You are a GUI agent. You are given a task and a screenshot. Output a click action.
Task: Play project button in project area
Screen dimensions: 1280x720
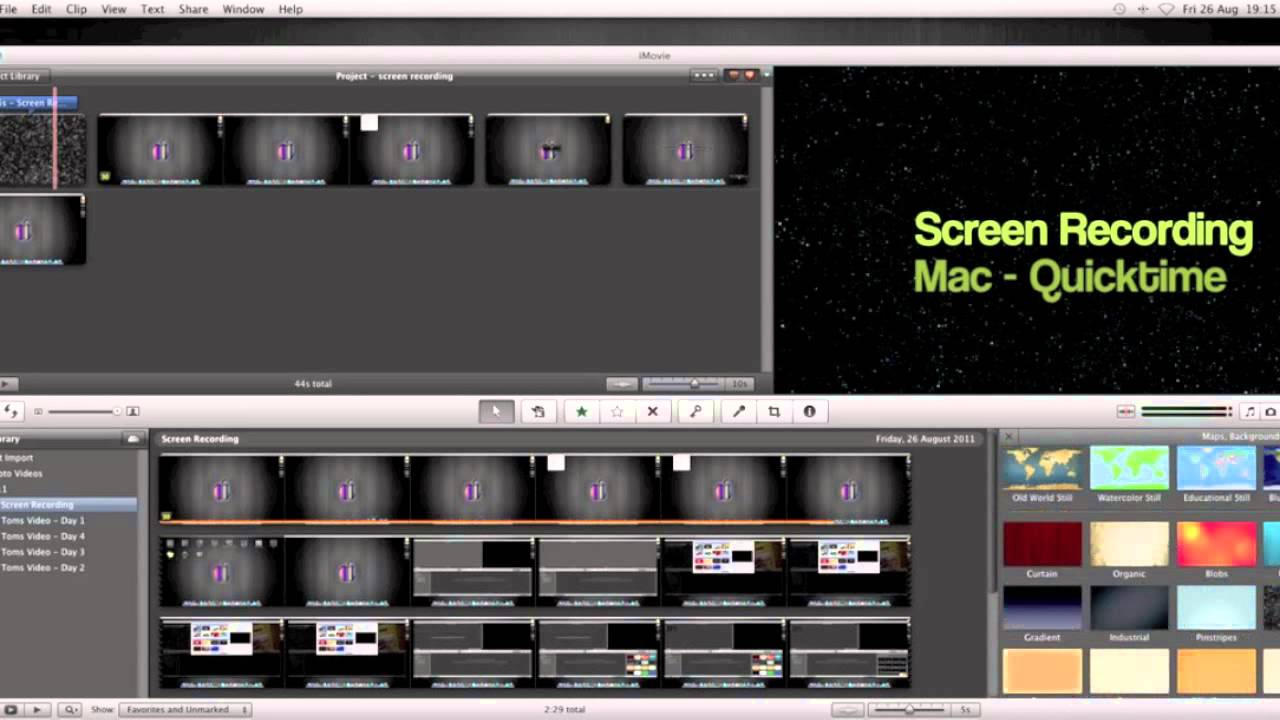[x=8, y=383]
